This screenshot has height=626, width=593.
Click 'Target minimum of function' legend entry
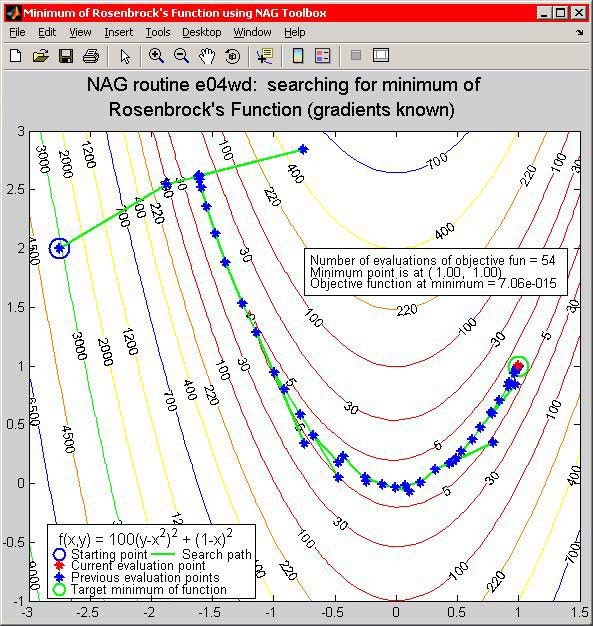point(149,590)
